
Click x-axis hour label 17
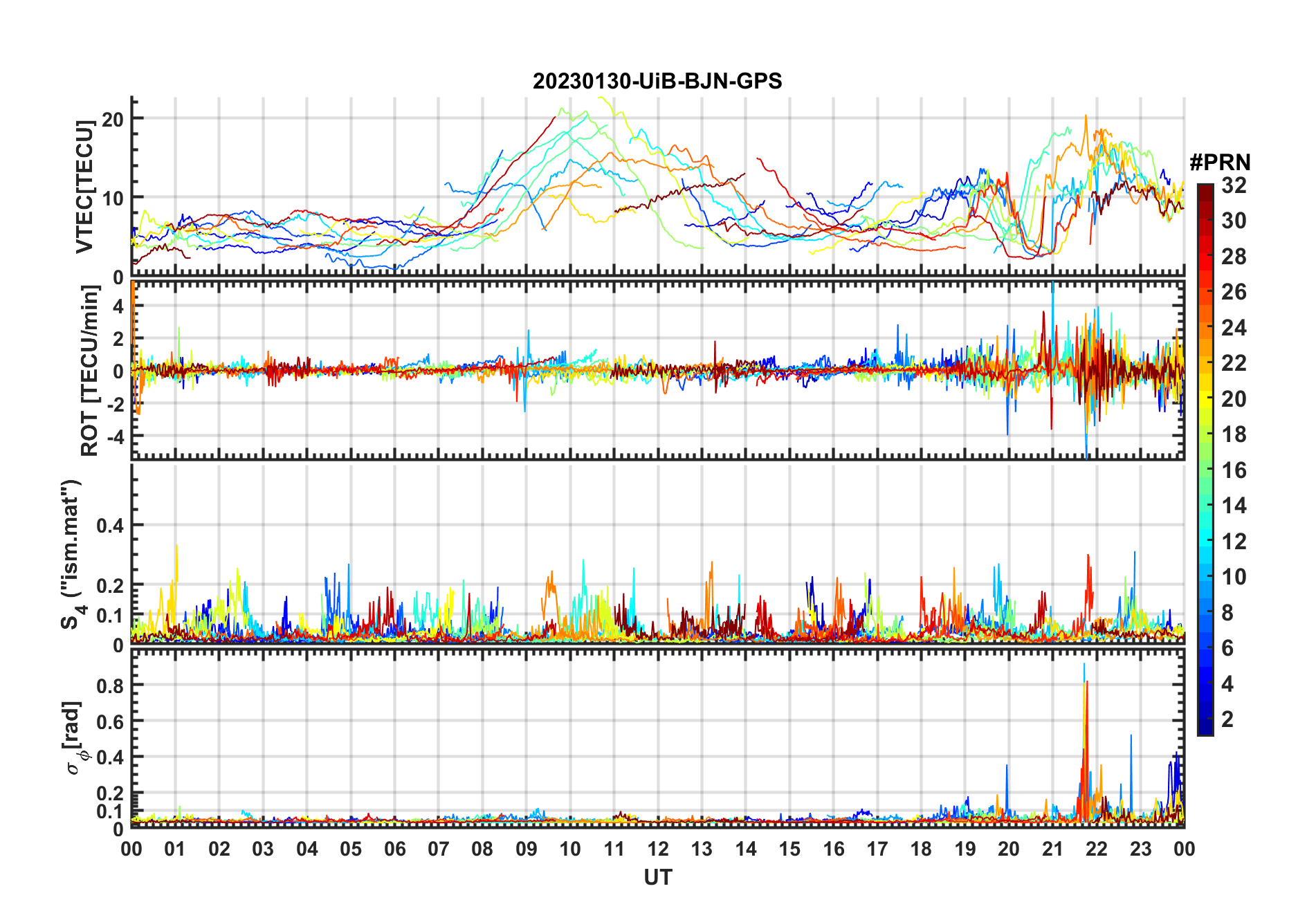(x=877, y=849)
